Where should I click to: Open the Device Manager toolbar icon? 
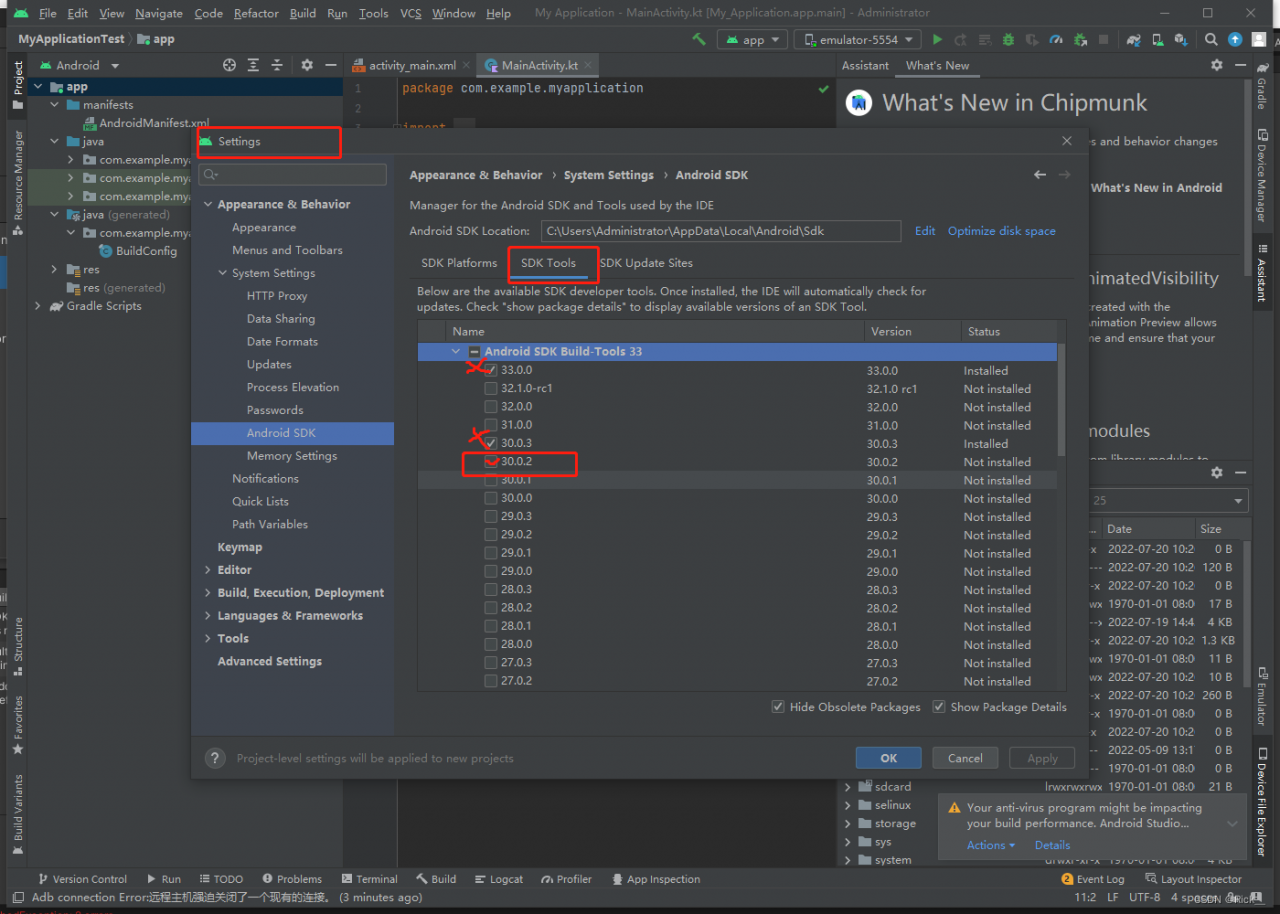pos(1158,39)
